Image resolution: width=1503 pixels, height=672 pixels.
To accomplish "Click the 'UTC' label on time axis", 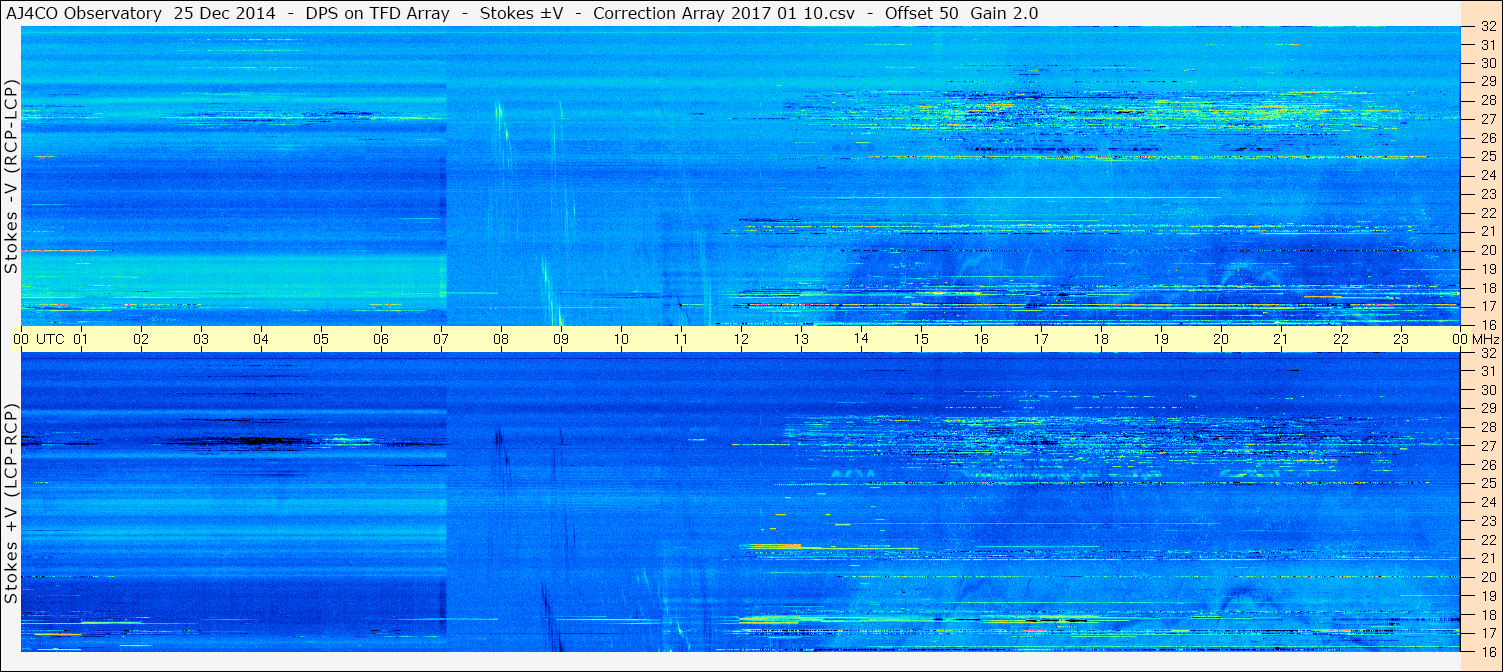I will point(51,339).
